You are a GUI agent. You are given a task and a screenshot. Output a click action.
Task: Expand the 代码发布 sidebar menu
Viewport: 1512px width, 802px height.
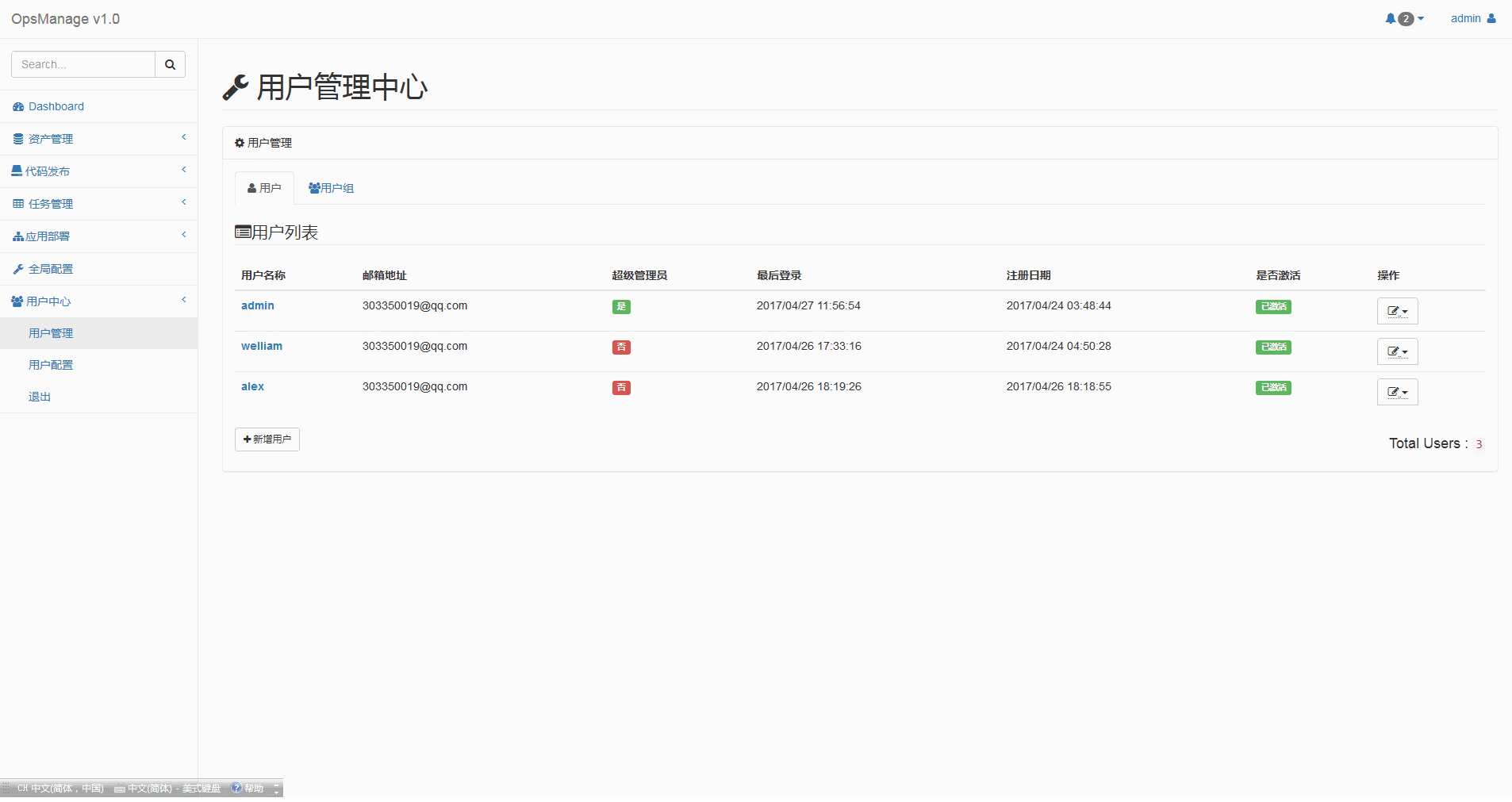[x=48, y=171]
